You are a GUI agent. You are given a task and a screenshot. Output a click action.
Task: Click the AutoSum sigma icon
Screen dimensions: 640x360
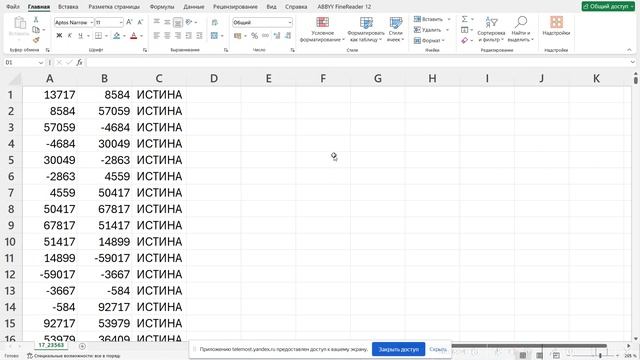(464, 19)
